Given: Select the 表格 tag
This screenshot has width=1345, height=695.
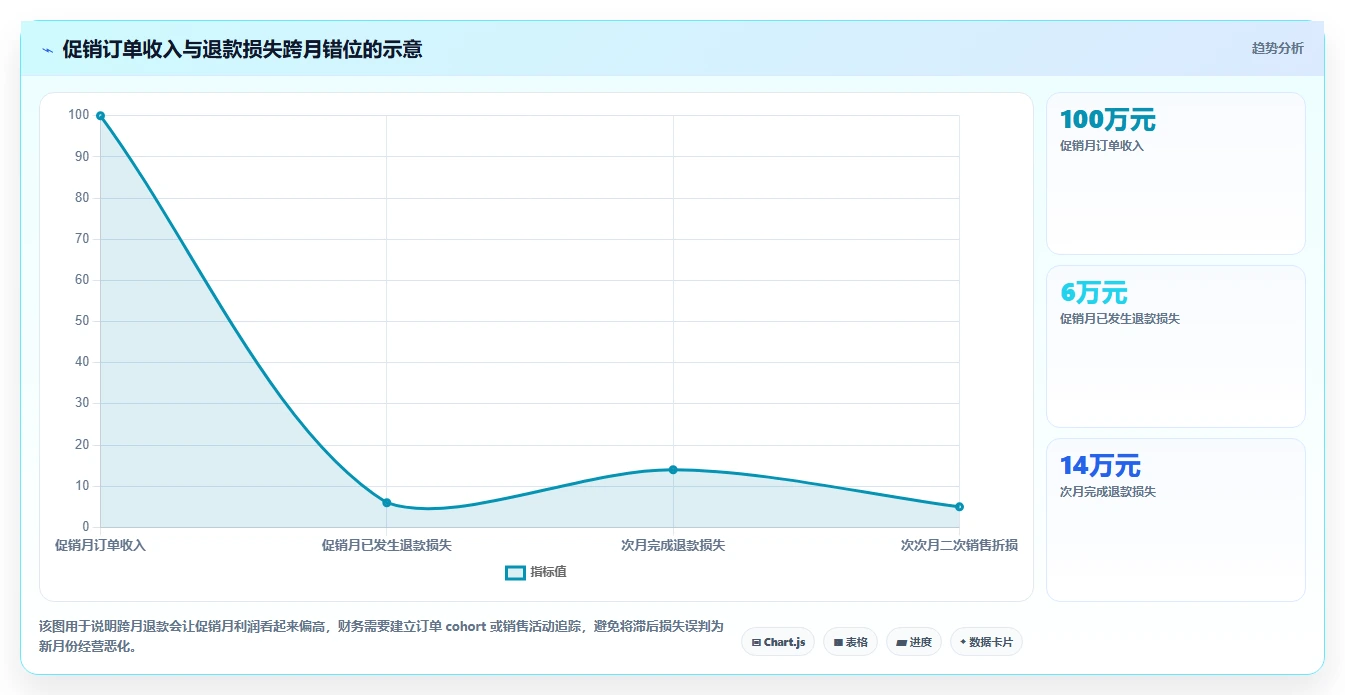Looking at the screenshot, I should tap(850, 642).
